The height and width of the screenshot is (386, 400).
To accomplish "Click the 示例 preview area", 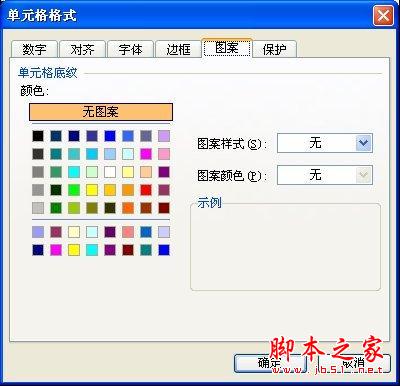I will click(x=285, y=247).
